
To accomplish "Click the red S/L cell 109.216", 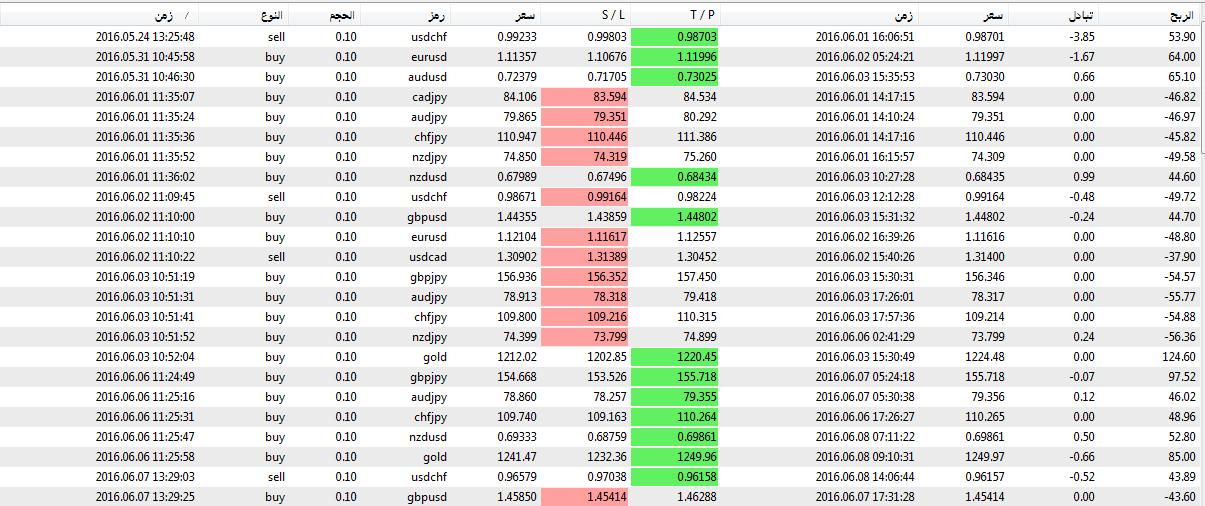I will pyautogui.click(x=584, y=317).
